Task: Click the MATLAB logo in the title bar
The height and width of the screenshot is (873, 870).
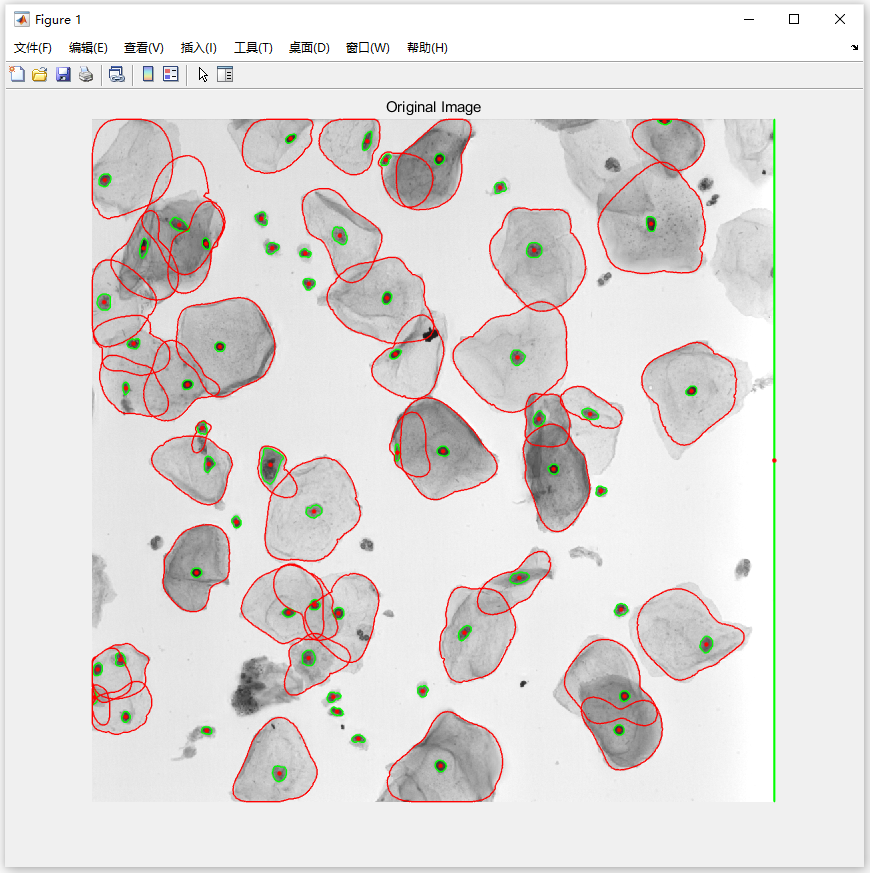Action: click(22, 19)
